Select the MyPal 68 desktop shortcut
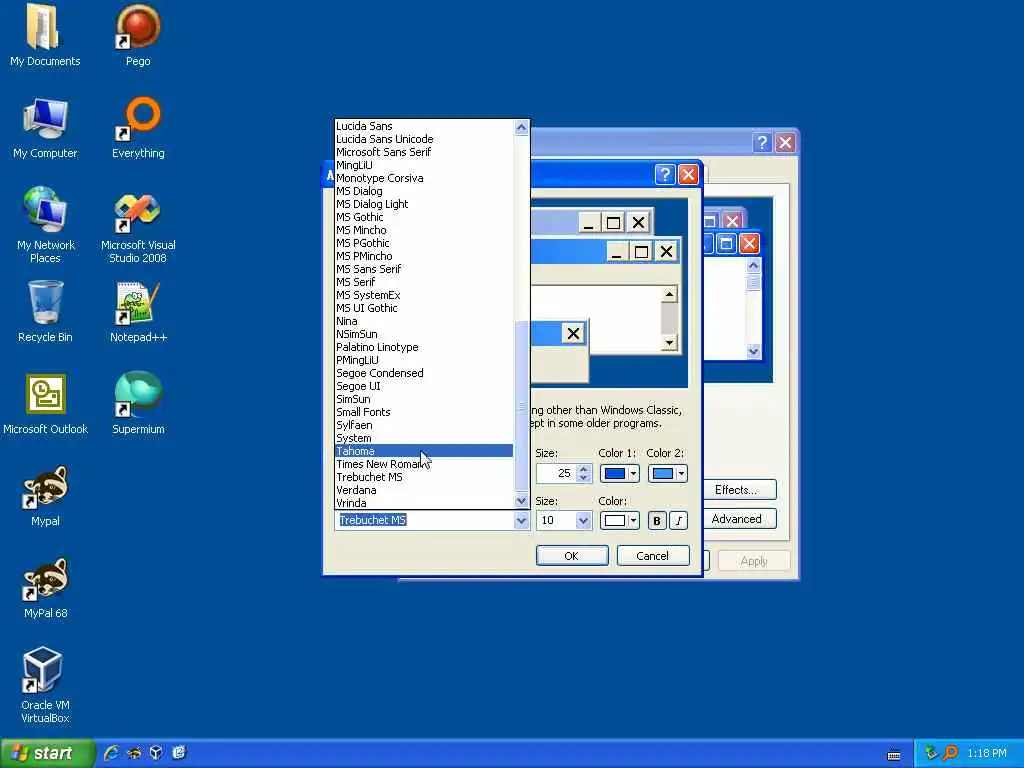Image resolution: width=1024 pixels, height=768 pixels. (45, 588)
